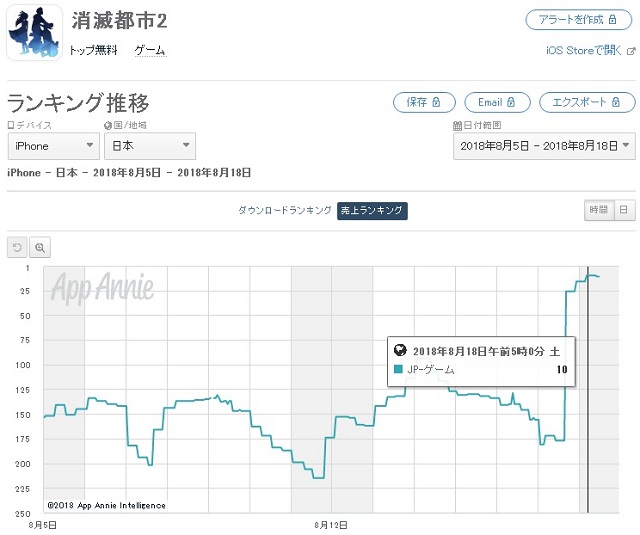Click the 消滅都市2 app title
The height and width of the screenshot is (535, 640).
point(119,20)
